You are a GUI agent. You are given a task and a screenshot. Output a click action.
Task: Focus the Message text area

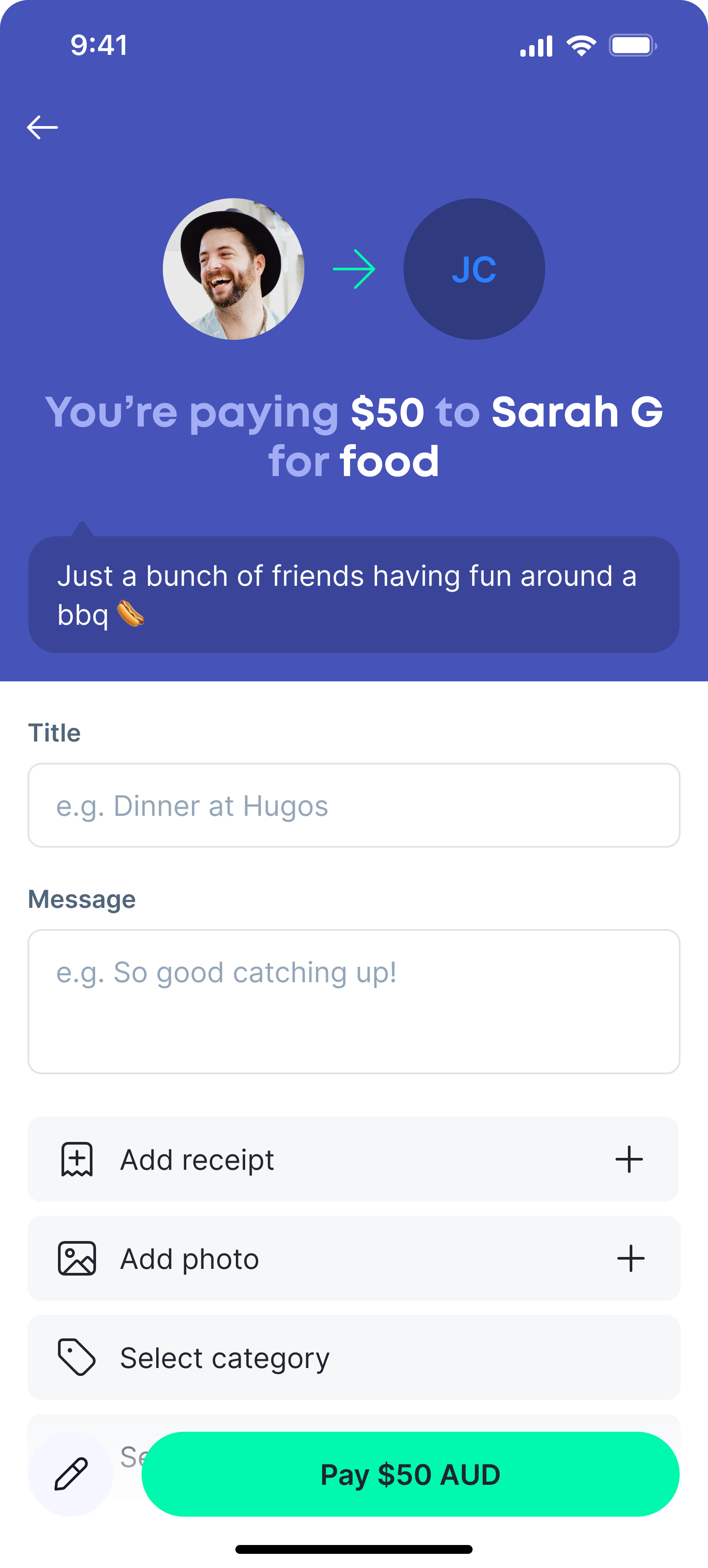(354, 1001)
